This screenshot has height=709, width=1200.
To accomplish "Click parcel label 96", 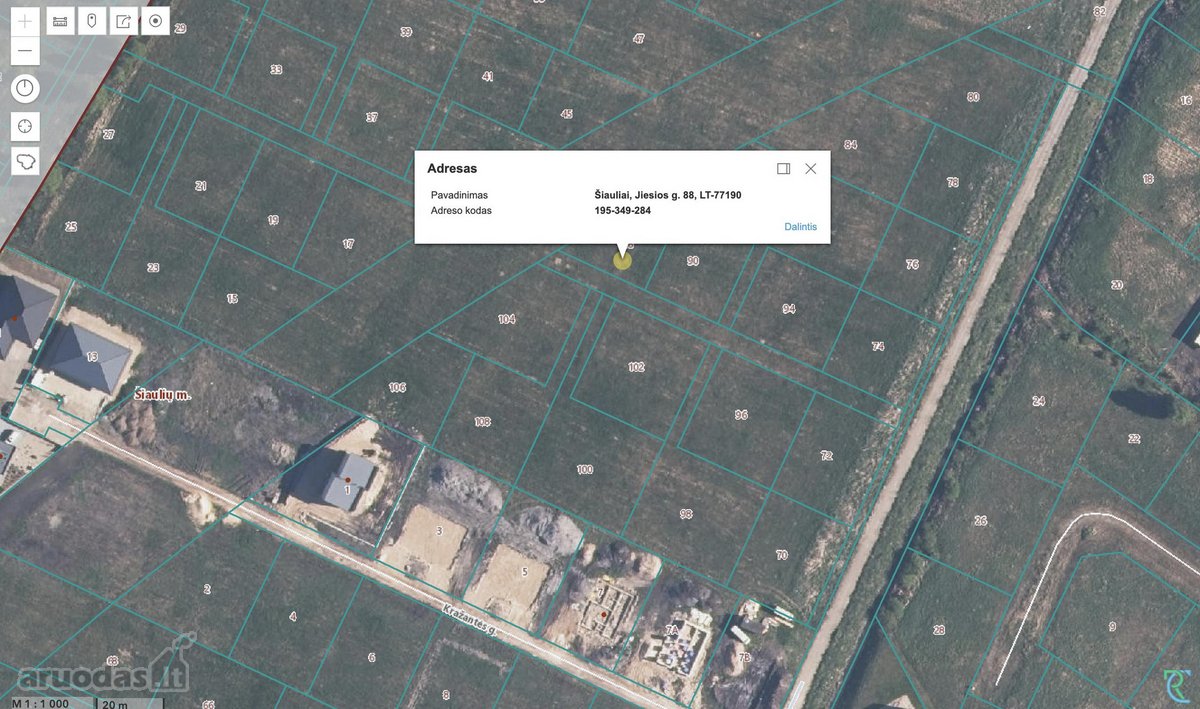I will (x=741, y=415).
